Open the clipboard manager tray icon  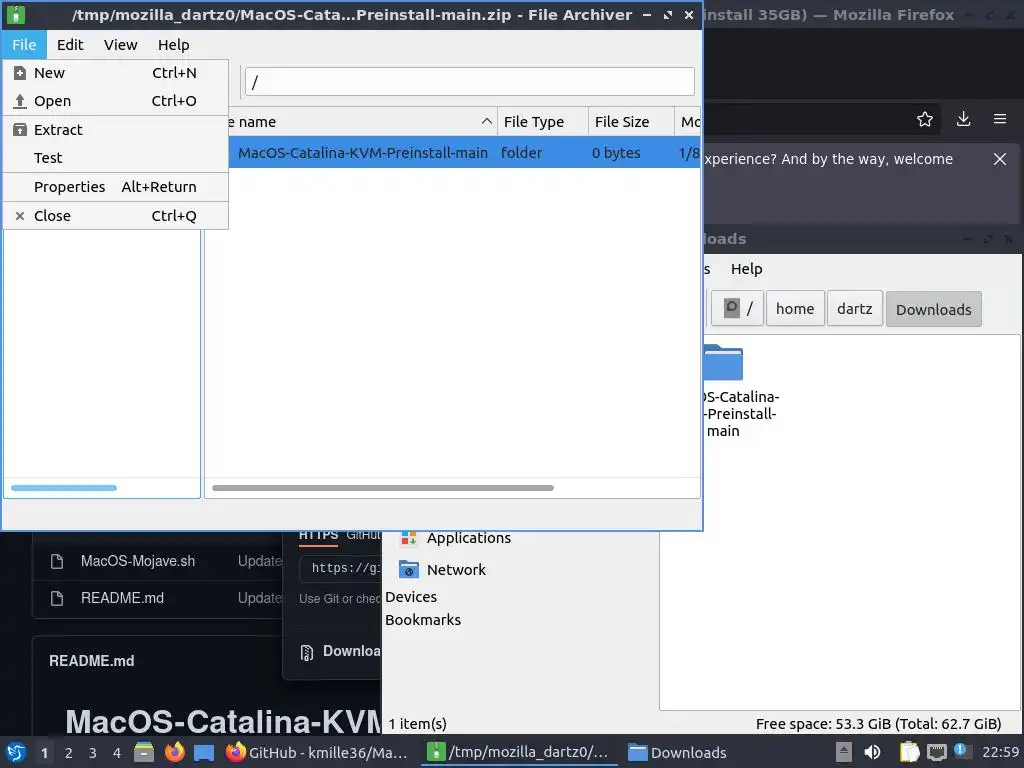point(909,752)
